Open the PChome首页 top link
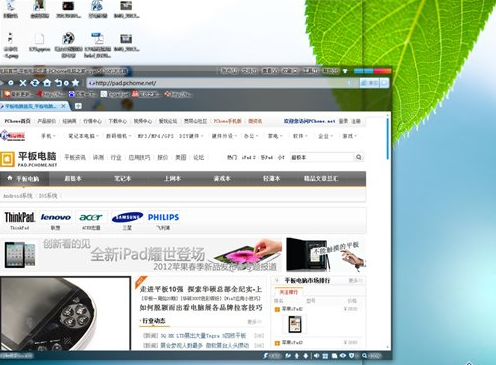The image size is (496, 365). click(17, 121)
